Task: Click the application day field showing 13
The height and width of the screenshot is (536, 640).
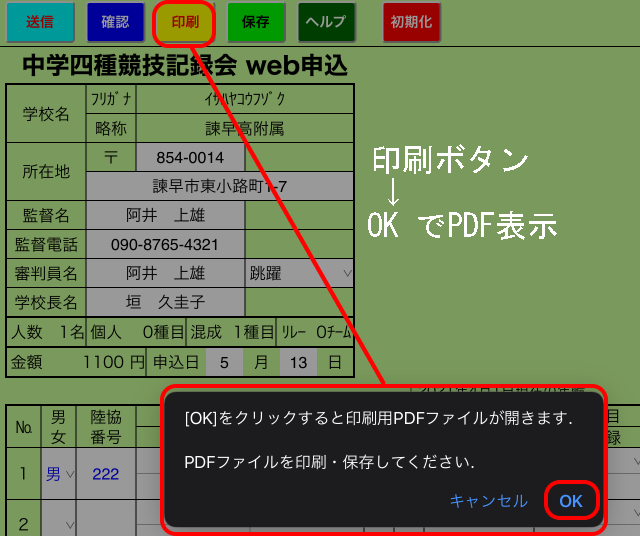Action: click(x=297, y=361)
